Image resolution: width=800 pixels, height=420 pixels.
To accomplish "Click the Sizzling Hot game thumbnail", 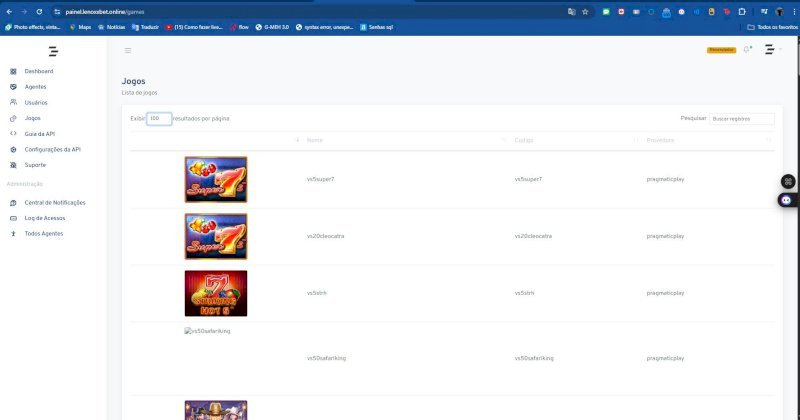I will (x=216, y=293).
